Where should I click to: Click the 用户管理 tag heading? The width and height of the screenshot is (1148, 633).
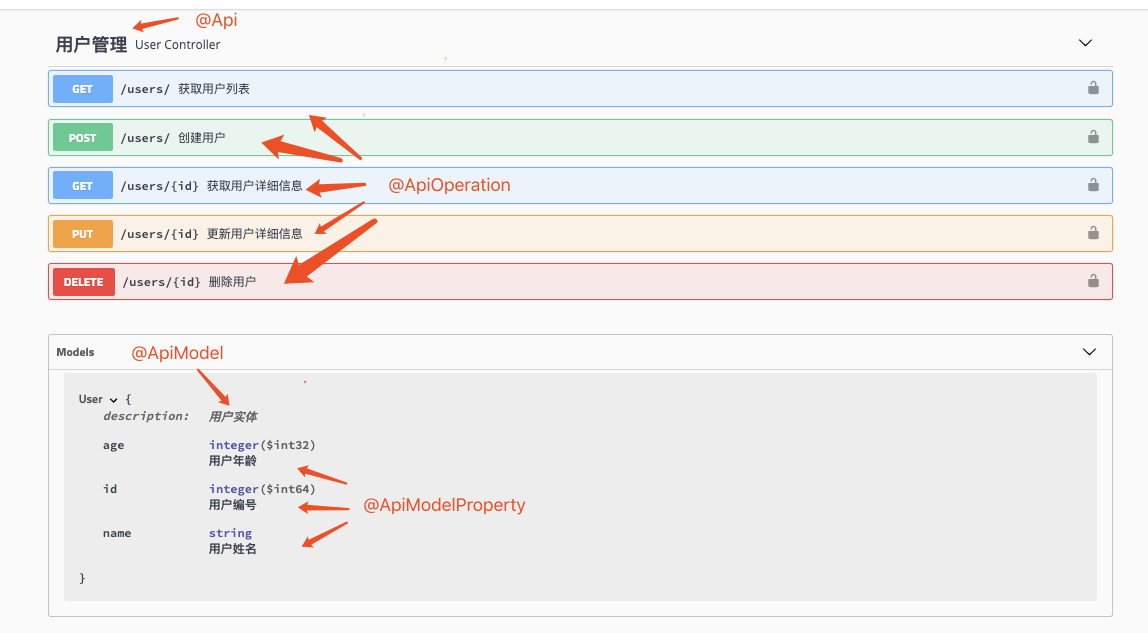[x=92, y=45]
